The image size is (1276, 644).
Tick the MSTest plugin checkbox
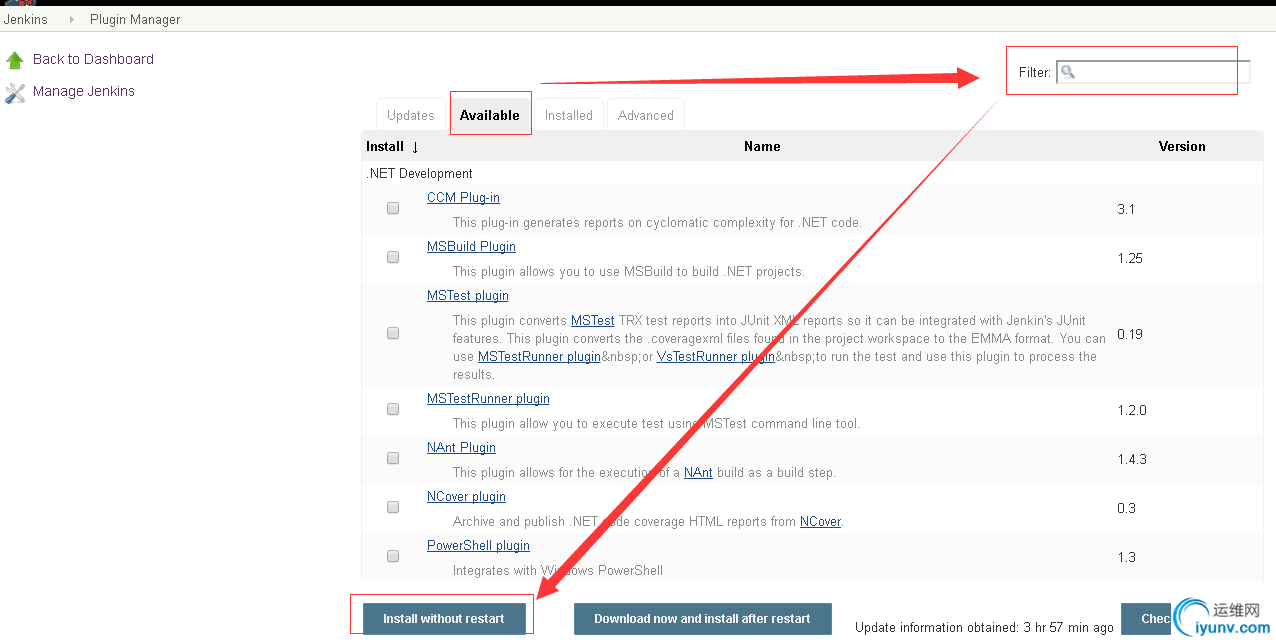coord(393,333)
